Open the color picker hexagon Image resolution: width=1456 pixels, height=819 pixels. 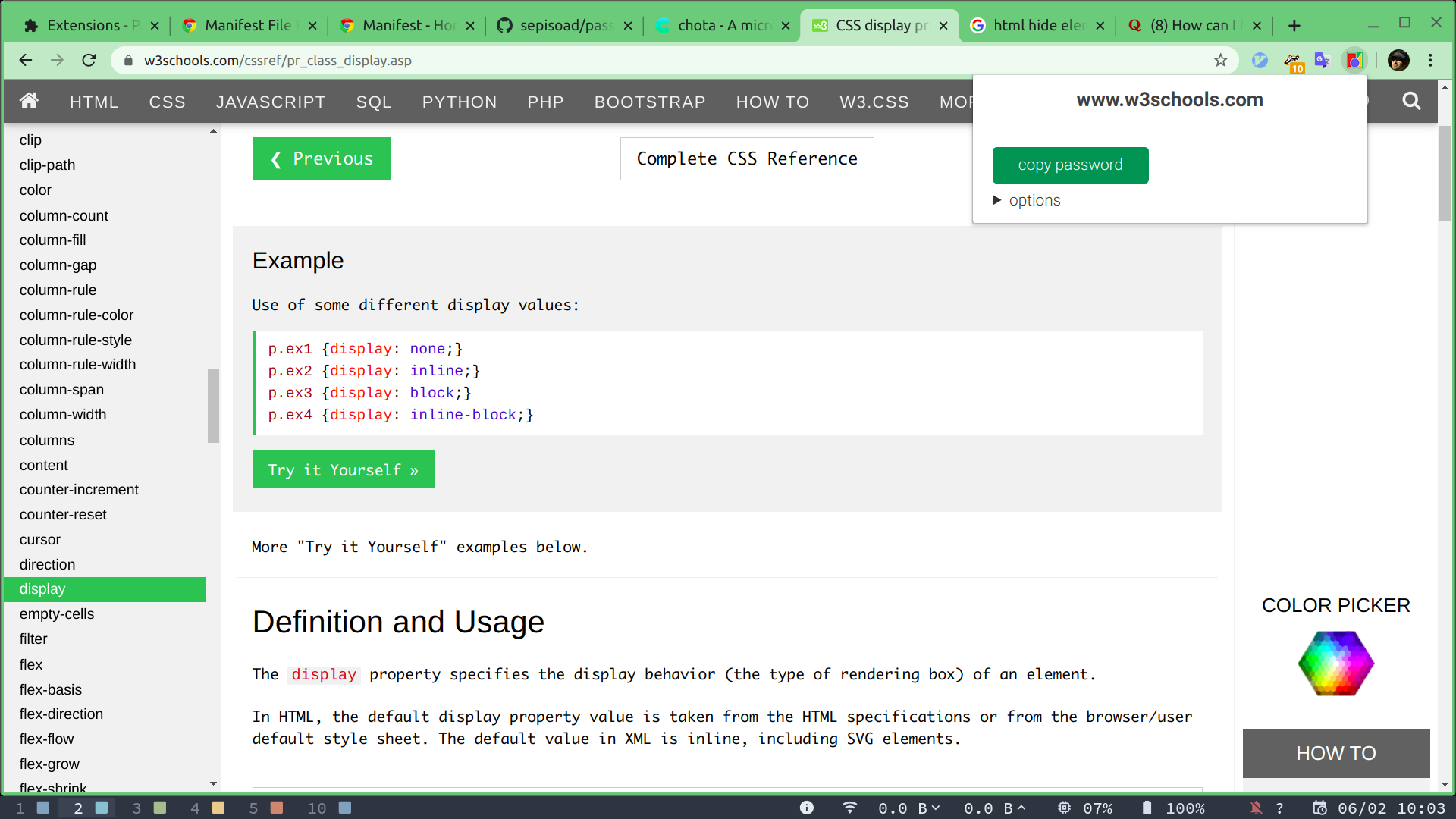[1335, 663]
